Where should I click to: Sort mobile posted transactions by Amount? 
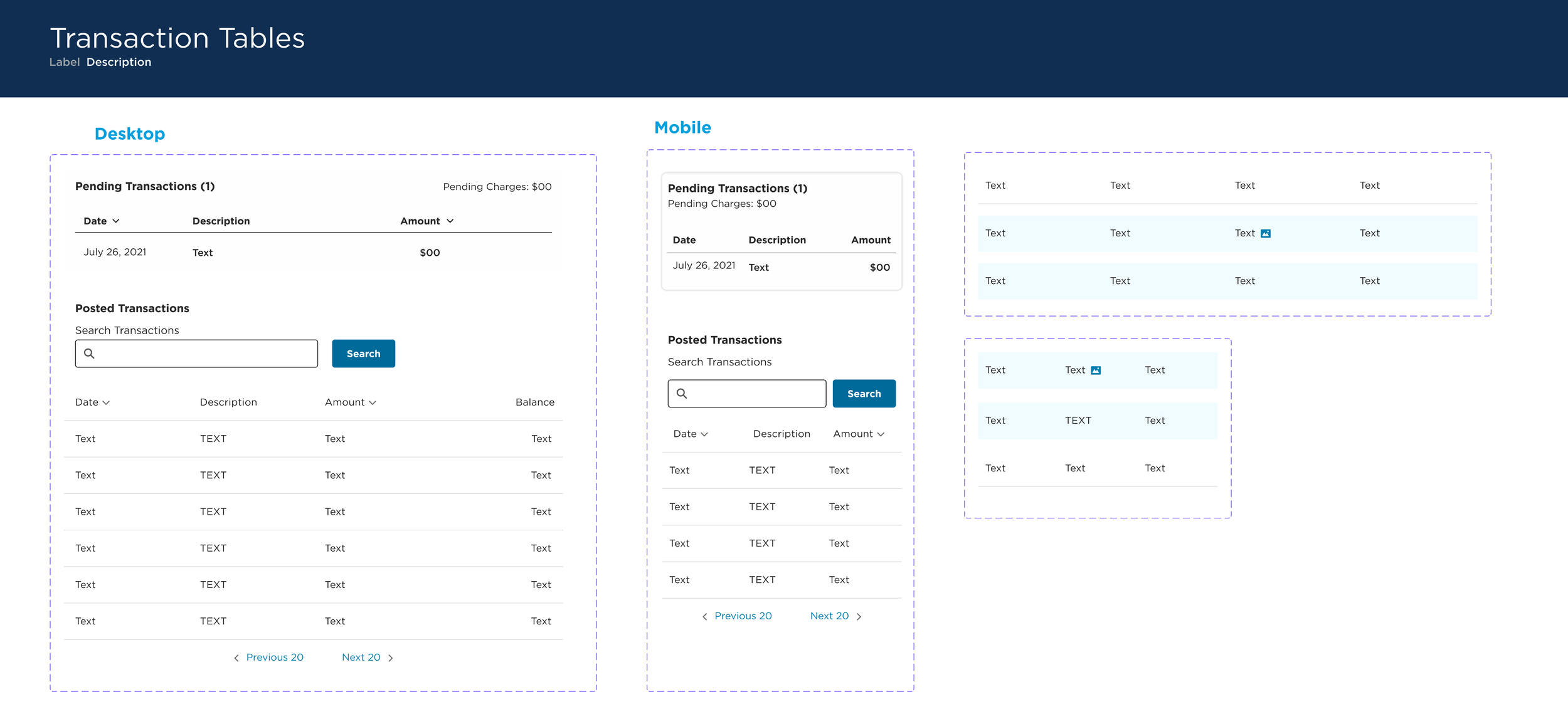[x=881, y=434]
